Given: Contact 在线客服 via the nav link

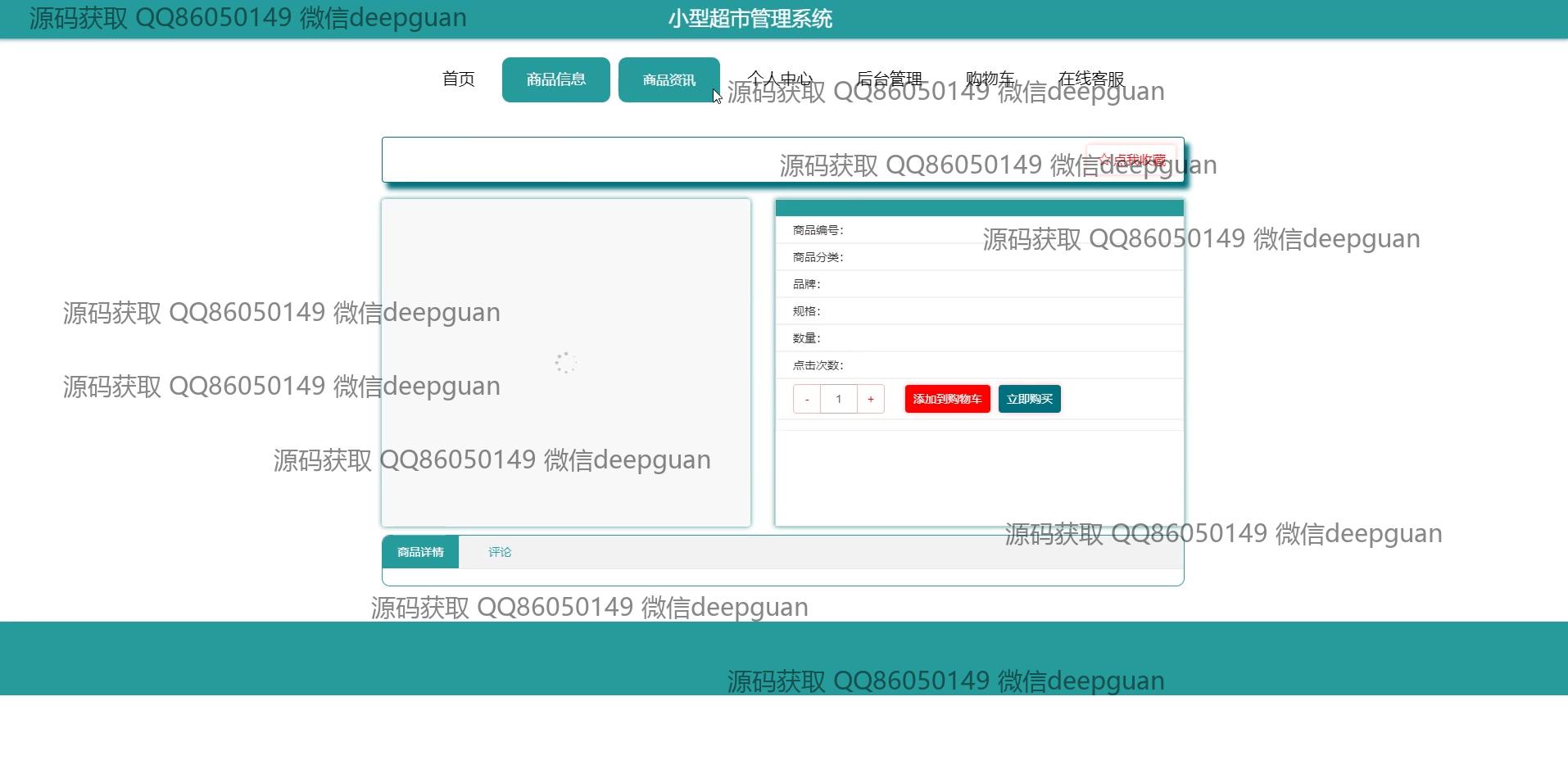Looking at the screenshot, I should (1090, 79).
